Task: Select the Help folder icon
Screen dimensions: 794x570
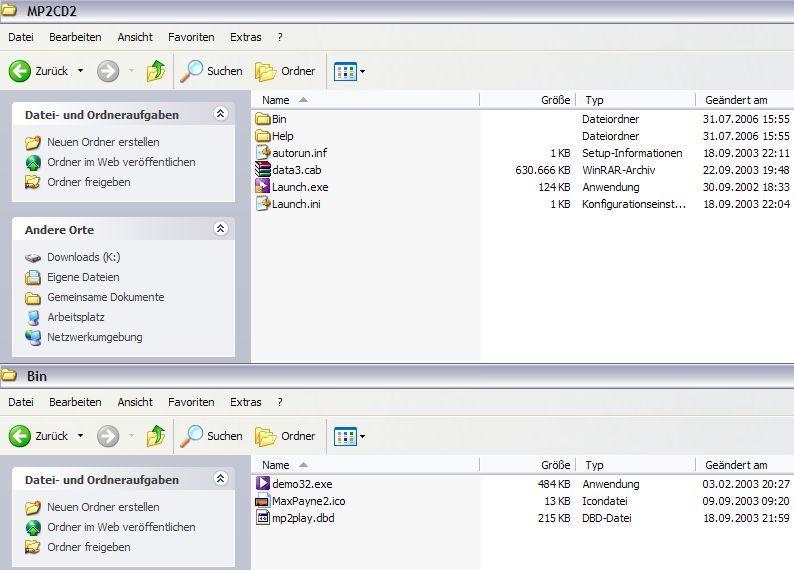Action: pos(263,136)
